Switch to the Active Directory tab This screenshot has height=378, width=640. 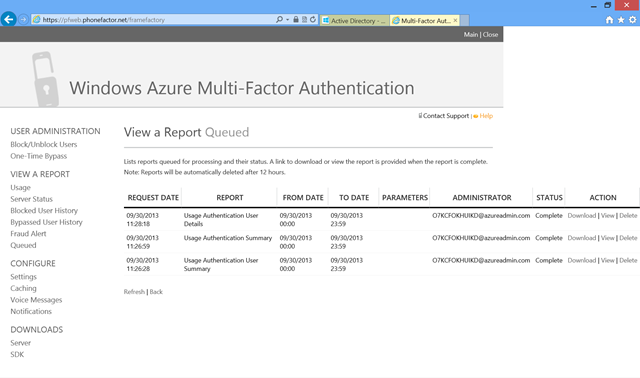[354, 20]
